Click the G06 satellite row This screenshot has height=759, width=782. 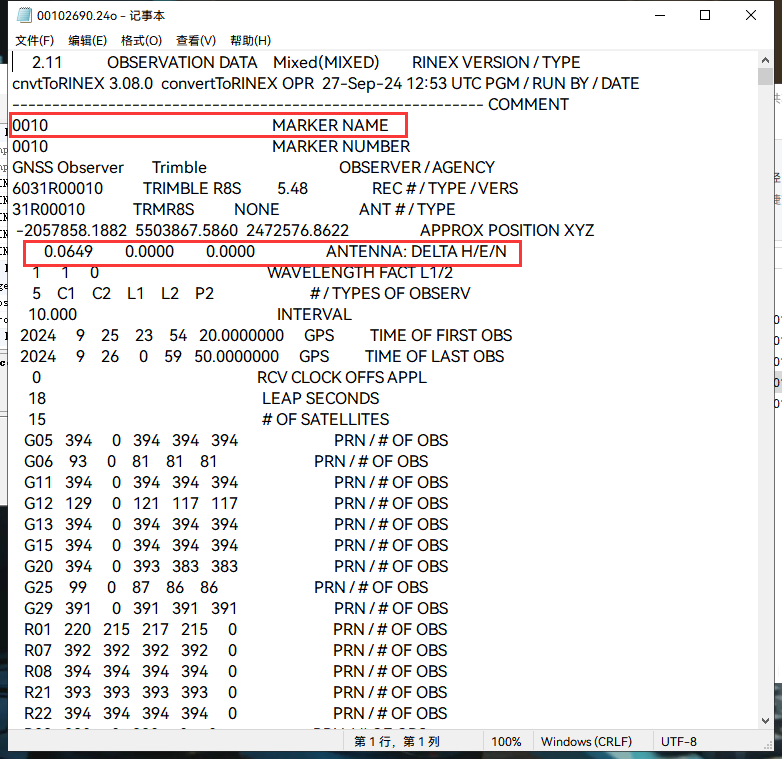pyautogui.click(x=226, y=461)
